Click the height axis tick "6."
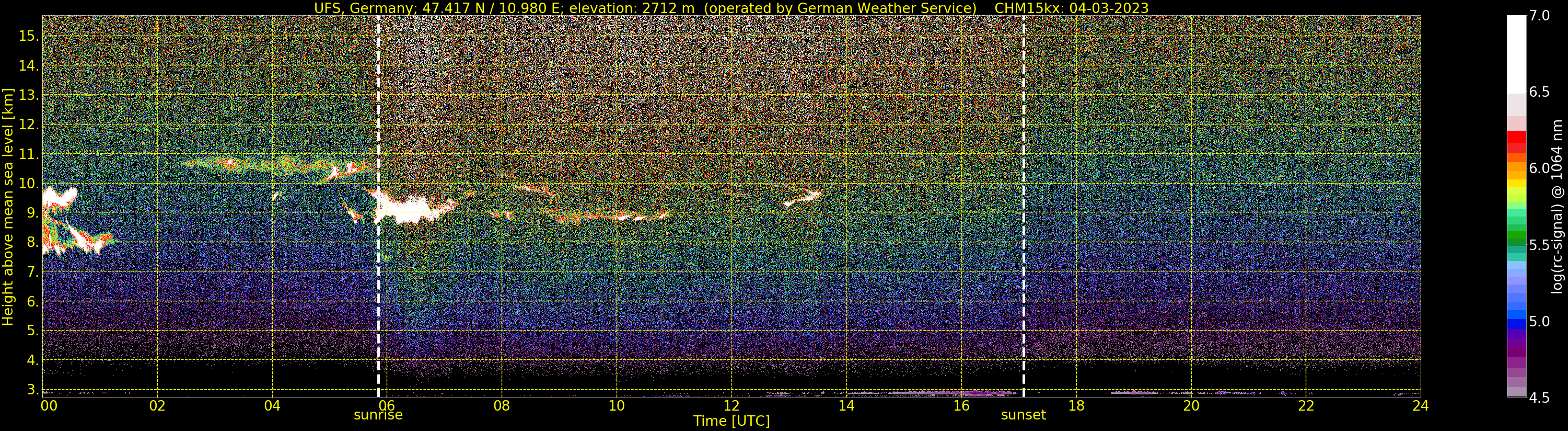This screenshot has width=1568, height=431. click(32, 301)
